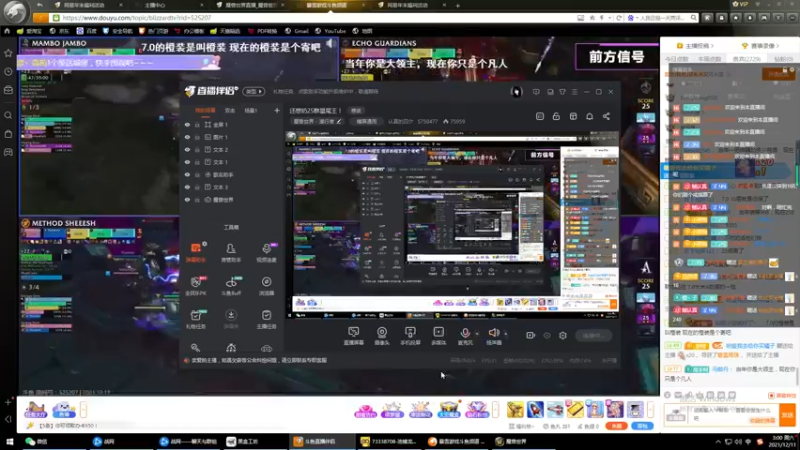
Task: Click the start streaming button
Action: click(593, 335)
